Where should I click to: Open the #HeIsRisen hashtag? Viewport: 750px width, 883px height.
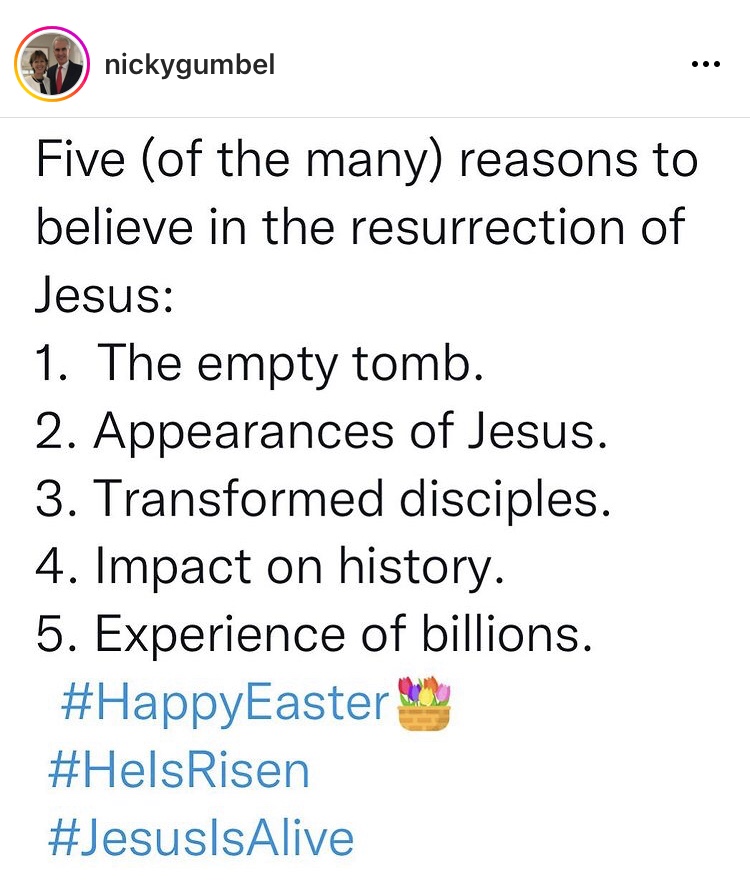point(179,770)
